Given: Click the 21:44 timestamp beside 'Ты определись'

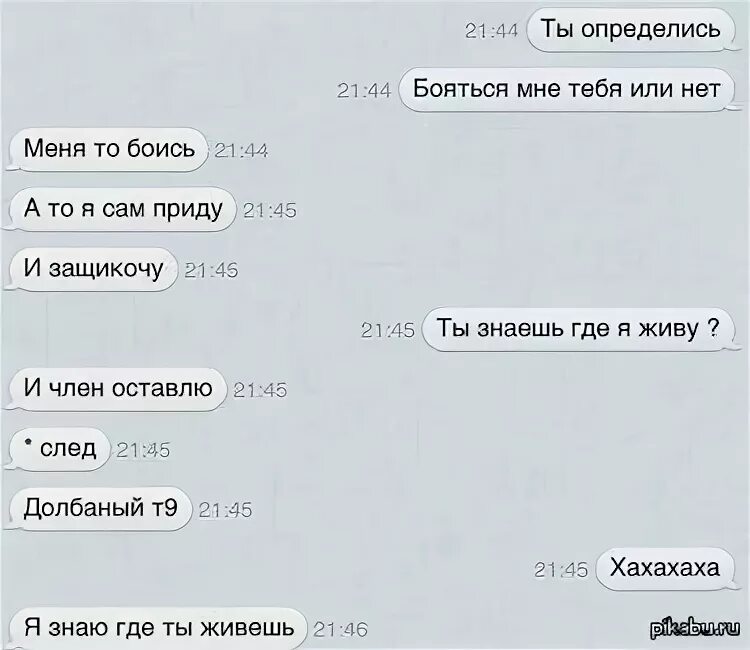Looking at the screenshot, I should (491, 31).
